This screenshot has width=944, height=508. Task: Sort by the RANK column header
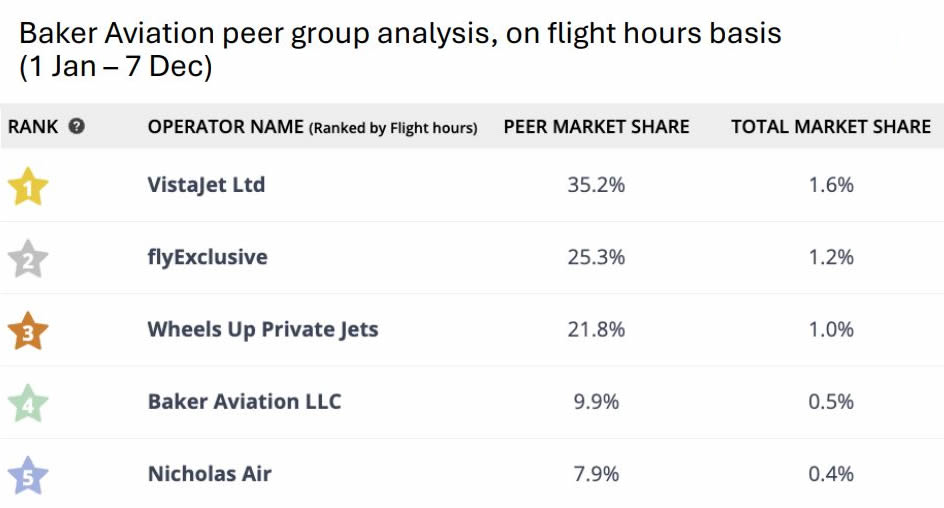click(x=33, y=127)
